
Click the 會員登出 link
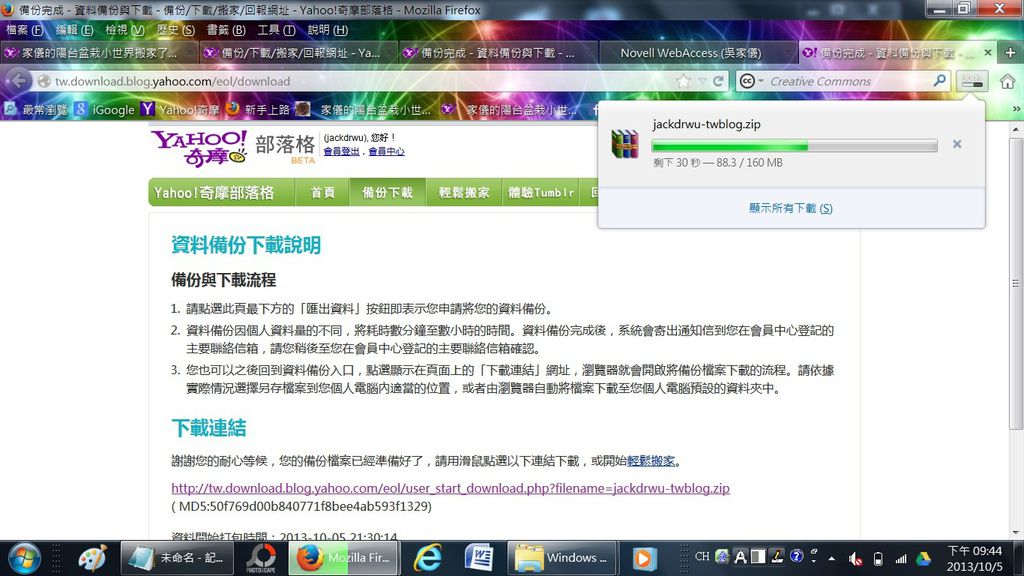[341, 152]
